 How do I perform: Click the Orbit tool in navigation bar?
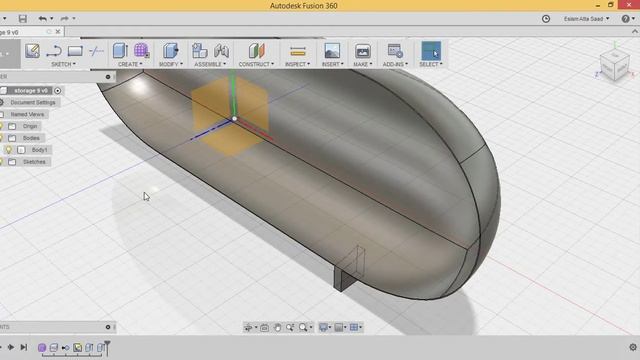248,327
